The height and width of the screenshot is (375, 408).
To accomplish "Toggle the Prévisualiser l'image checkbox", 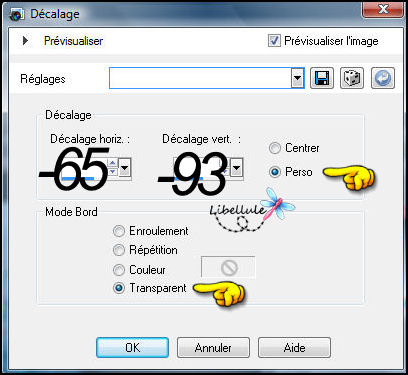I will tap(274, 41).
